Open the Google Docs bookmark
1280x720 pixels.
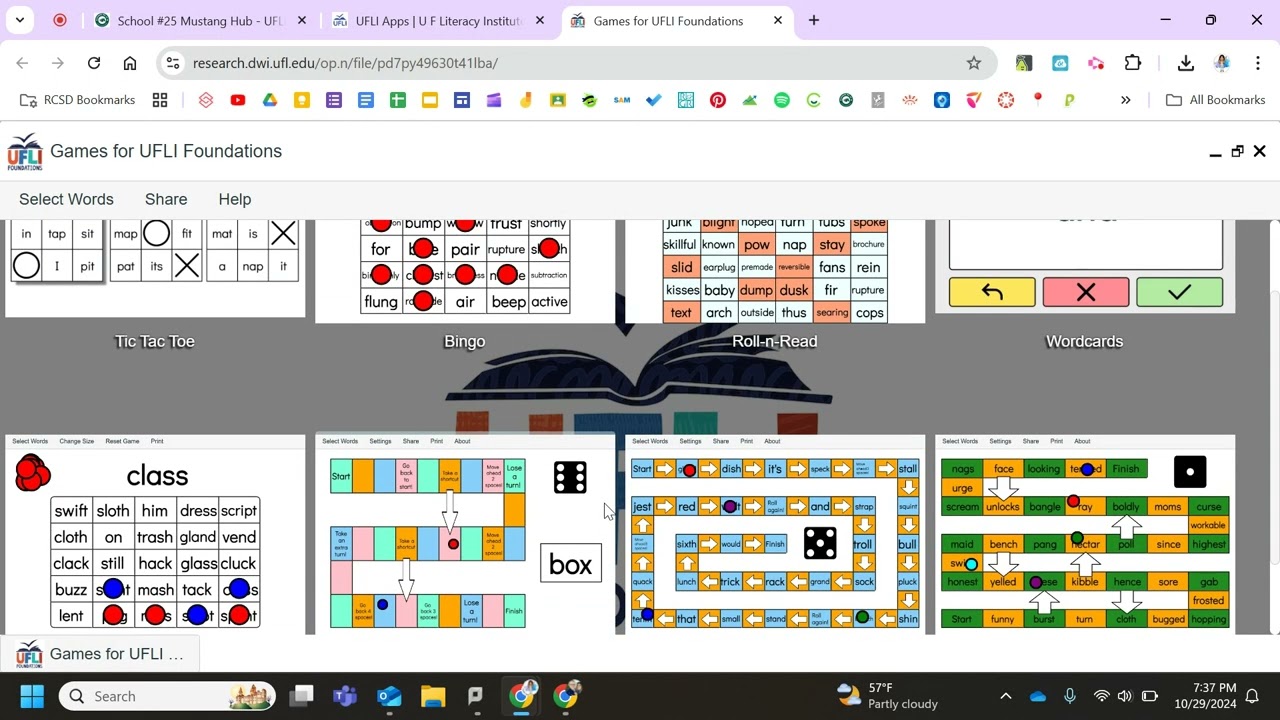point(366,100)
